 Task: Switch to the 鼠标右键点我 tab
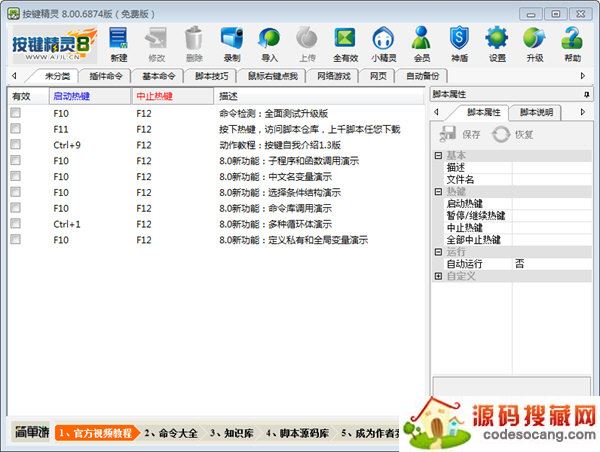272,76
